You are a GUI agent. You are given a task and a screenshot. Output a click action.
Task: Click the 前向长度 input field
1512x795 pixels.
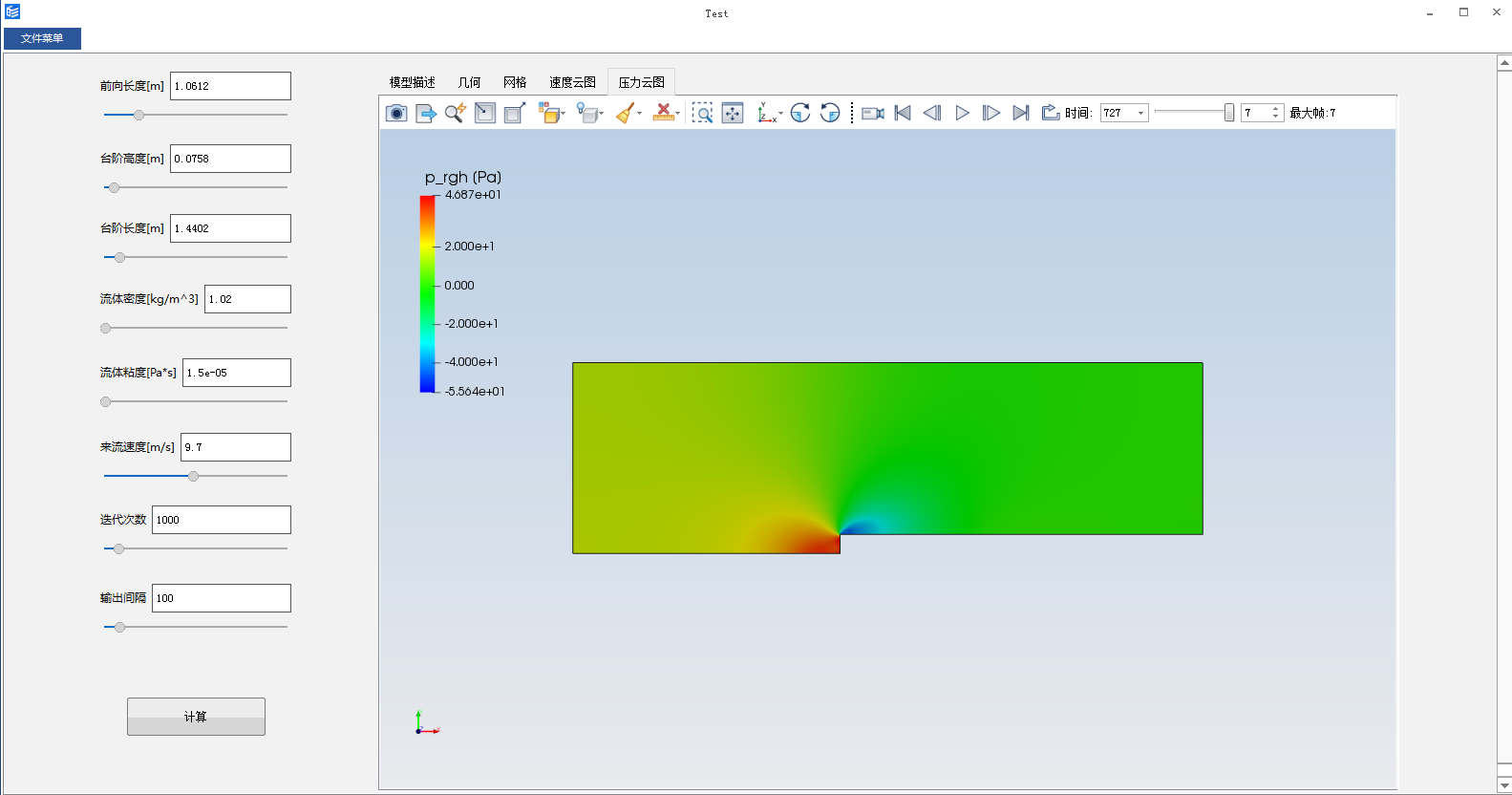[x=230, y=86]
